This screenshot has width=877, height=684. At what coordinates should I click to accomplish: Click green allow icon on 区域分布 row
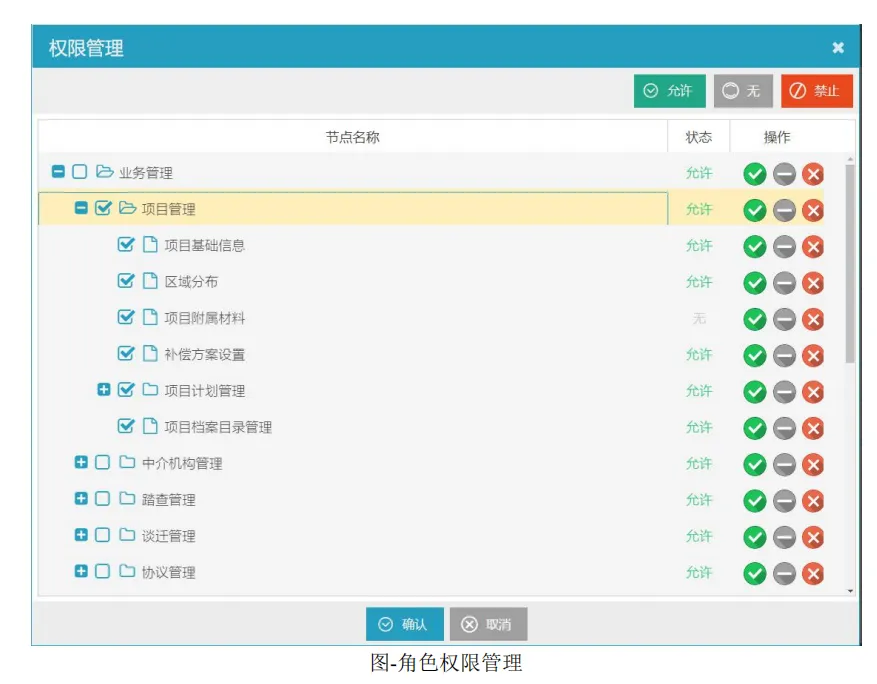tap(757, 282)
